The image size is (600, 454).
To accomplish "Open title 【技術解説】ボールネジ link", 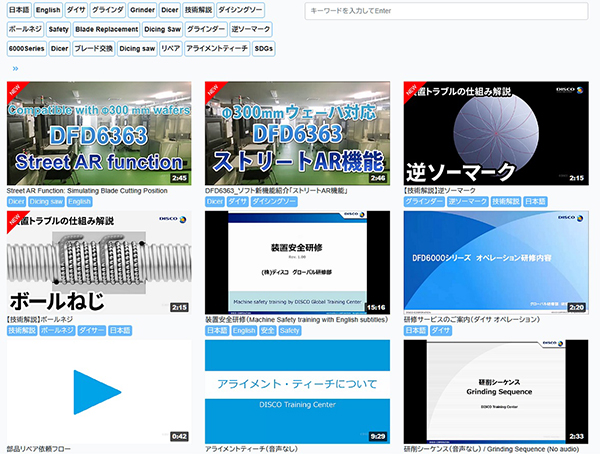I will (40, 319).
